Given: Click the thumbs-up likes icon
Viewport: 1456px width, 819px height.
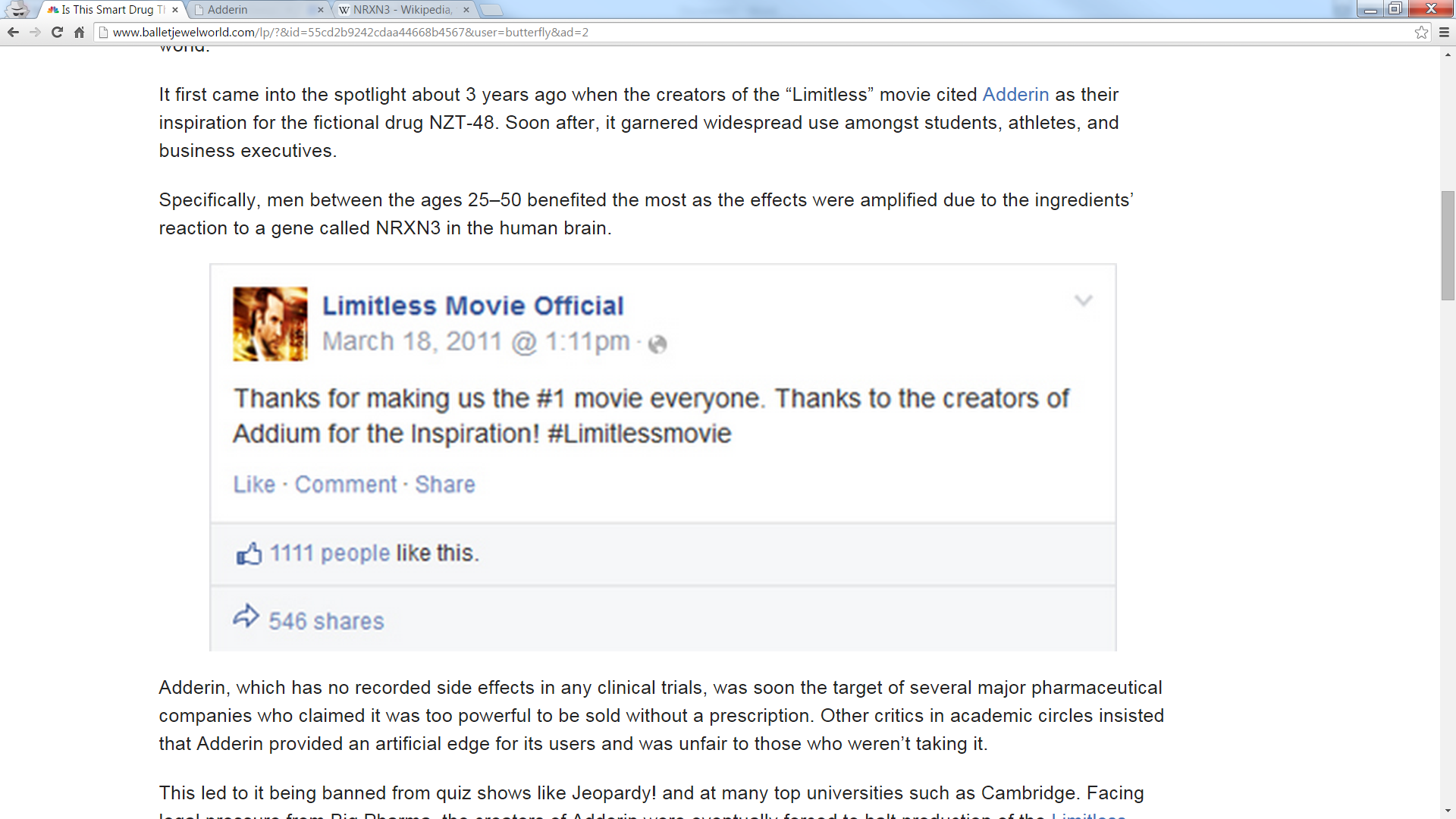Looking at the screenshot, I should [x=249, y=554].
